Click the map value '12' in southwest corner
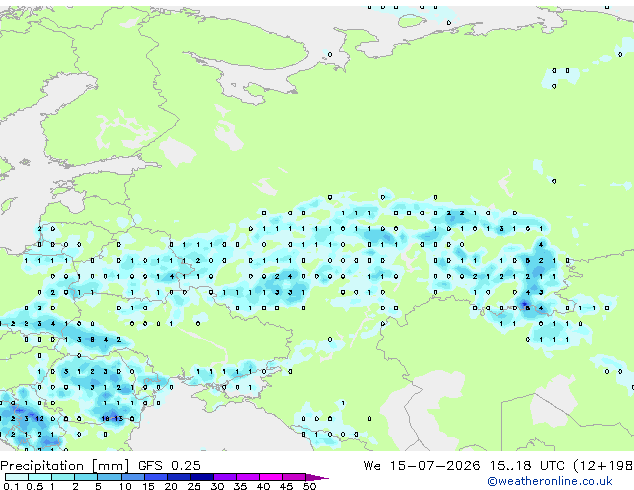The width and height of the screenshot is (634, 490). tap(39, 418)
